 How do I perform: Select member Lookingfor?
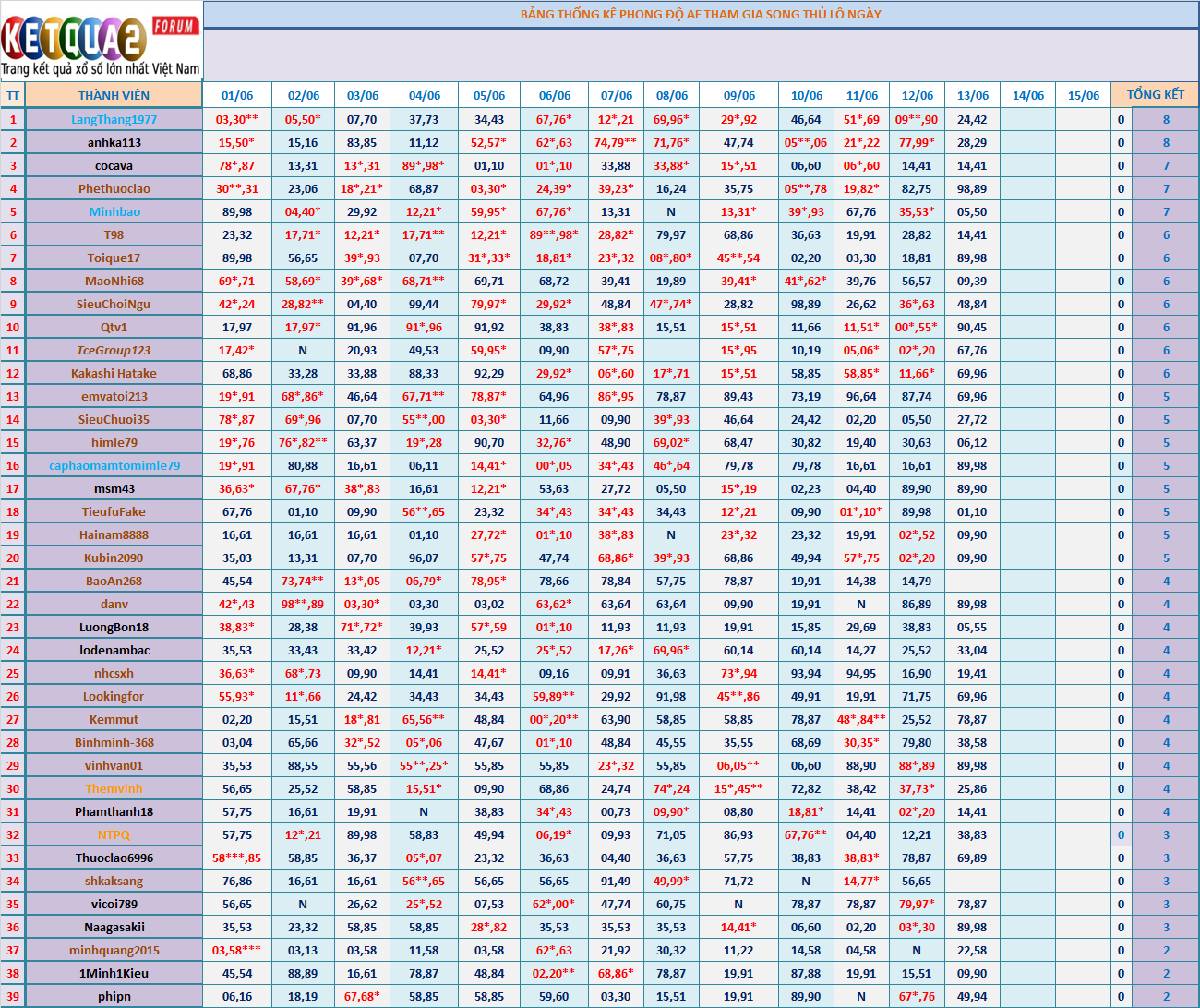point(114,696)
